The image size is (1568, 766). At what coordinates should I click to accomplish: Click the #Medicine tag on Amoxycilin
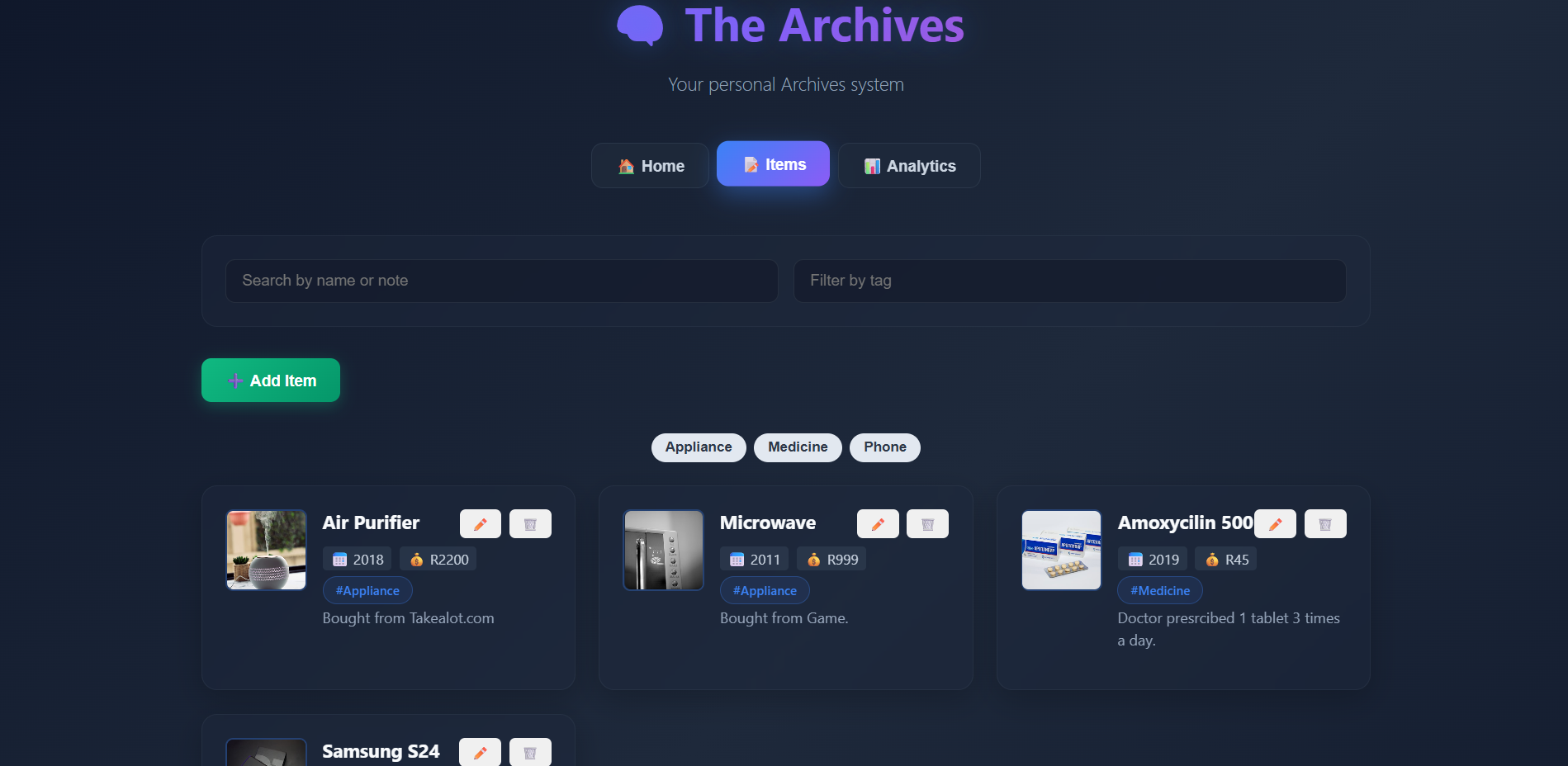[1159, 591]
